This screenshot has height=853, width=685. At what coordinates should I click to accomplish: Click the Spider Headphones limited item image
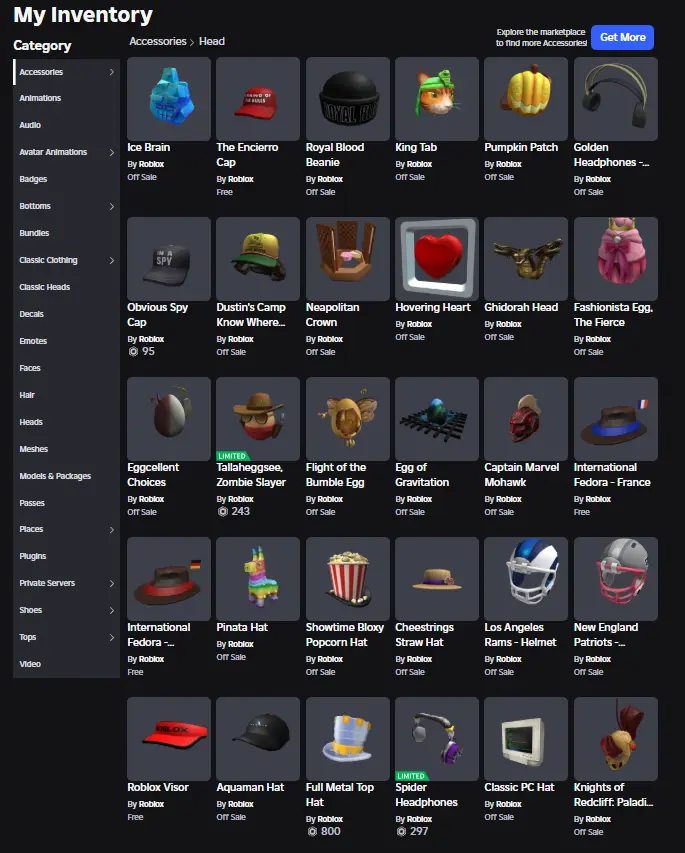pyautogui.click(x=437, y=739)
